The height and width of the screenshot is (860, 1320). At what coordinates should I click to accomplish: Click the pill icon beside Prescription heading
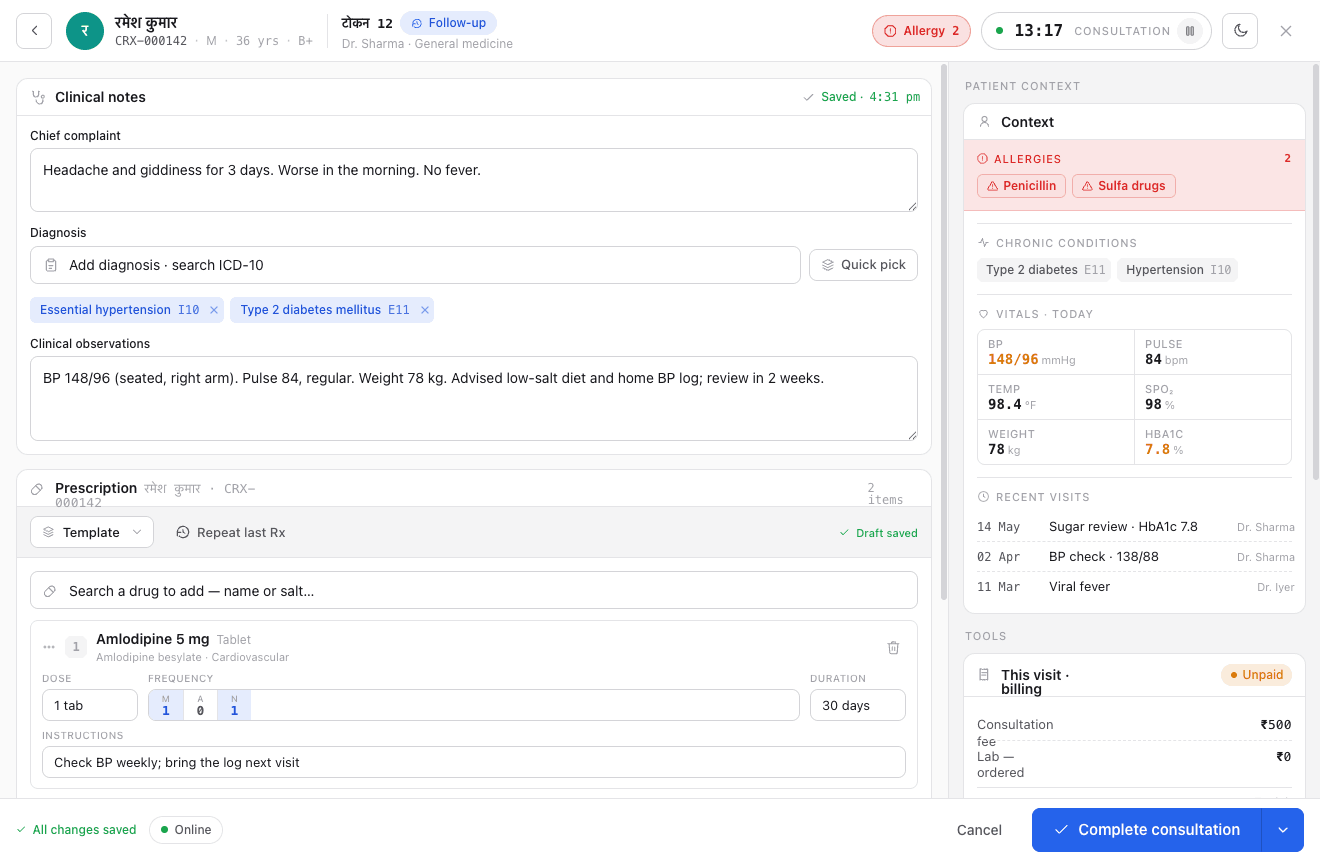[x=37, y=489]
